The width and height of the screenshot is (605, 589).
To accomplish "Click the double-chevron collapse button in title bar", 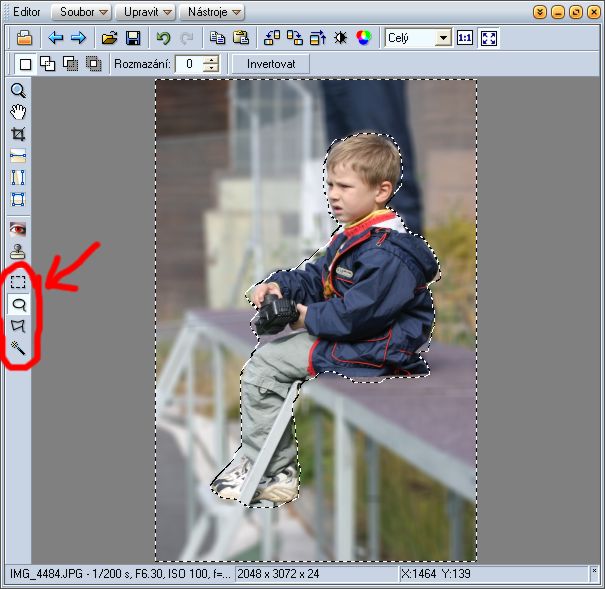I will coord(540,12).
